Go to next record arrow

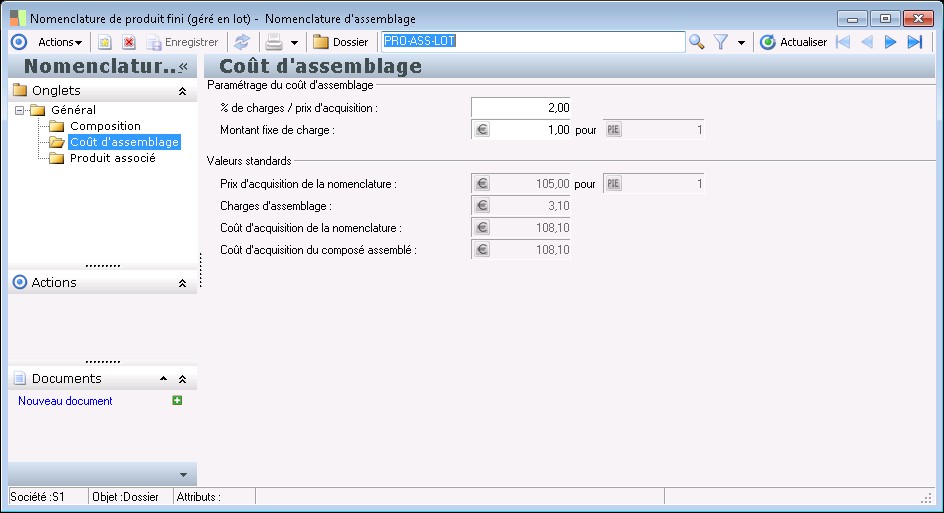(x=890, y=42)
